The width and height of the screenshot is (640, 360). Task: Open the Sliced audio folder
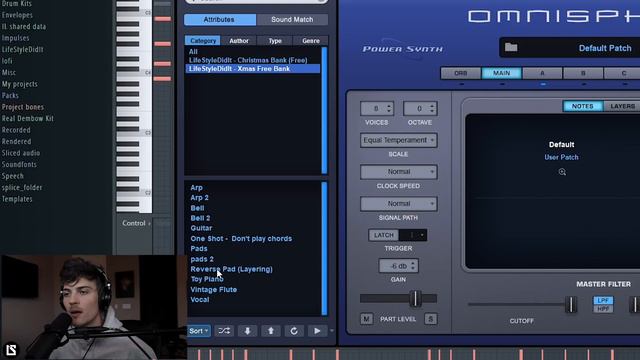click(20, 153)
